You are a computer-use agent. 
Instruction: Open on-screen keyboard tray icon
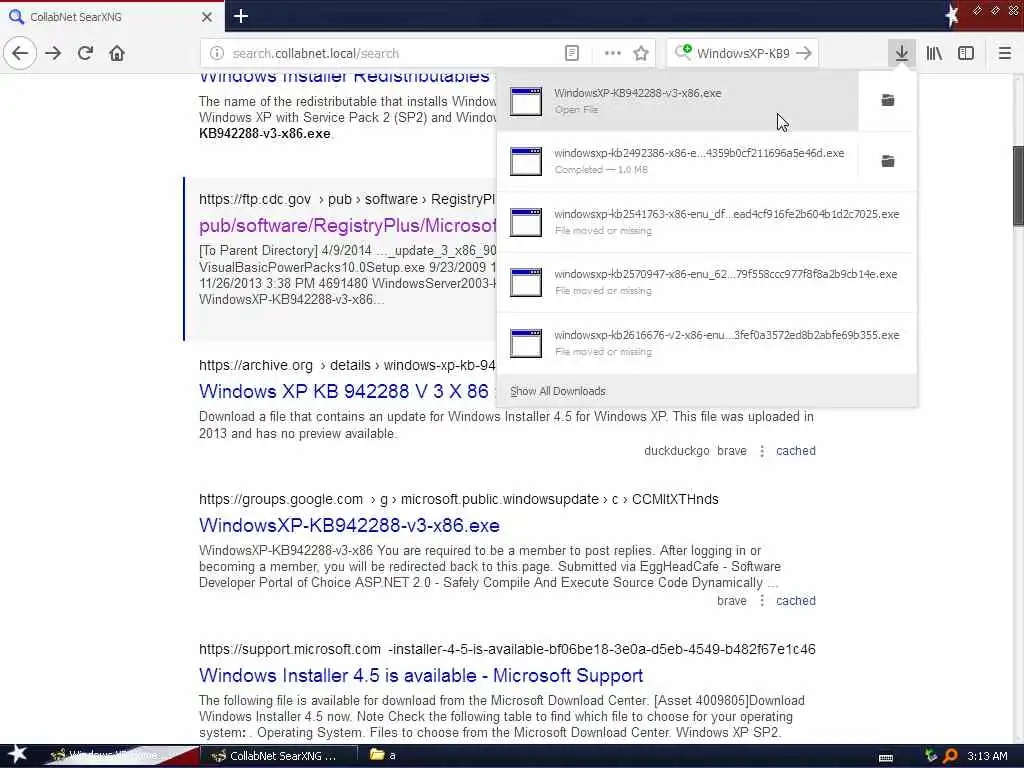click(886, 757)
